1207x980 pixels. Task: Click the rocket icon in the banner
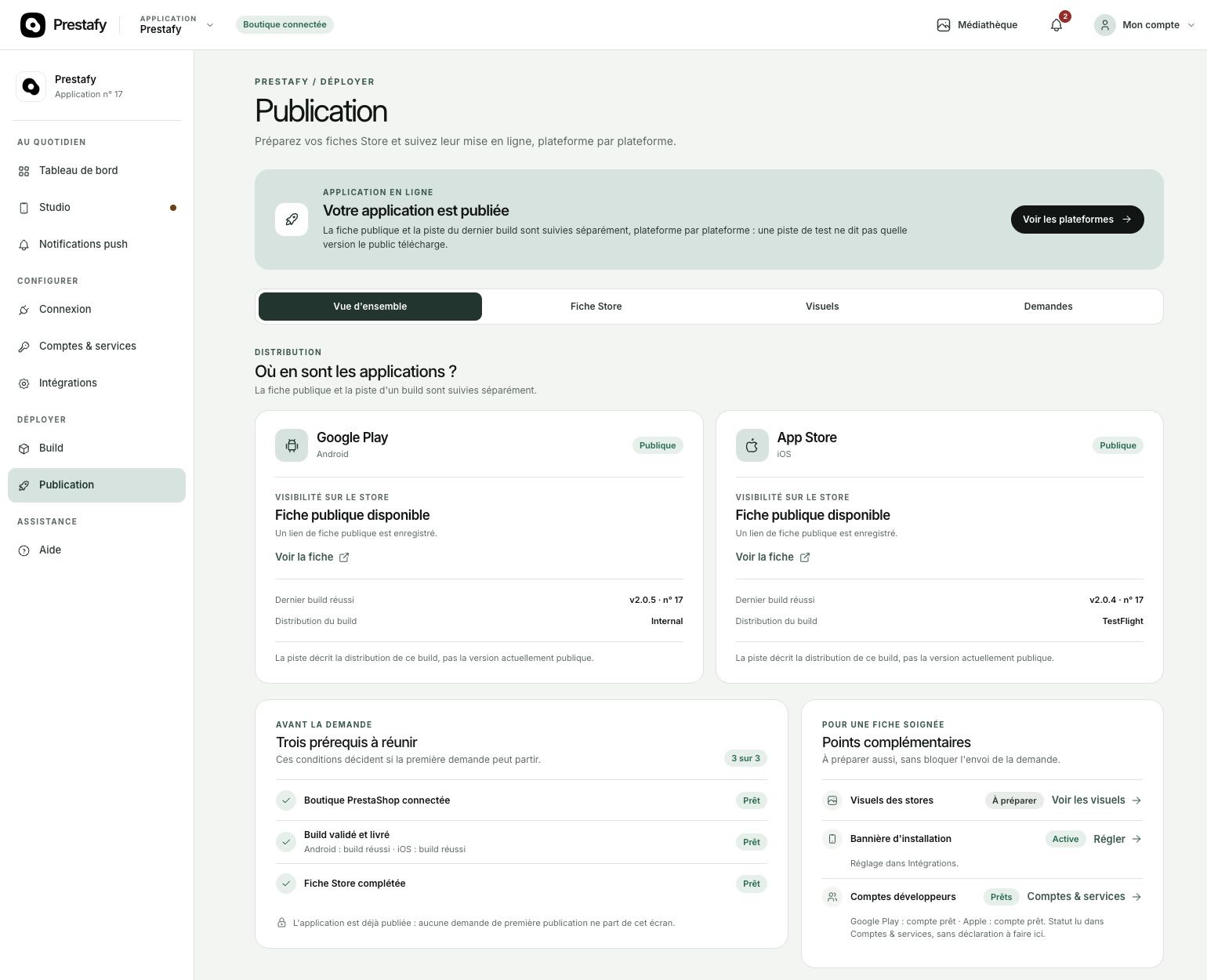pos(292,220)
